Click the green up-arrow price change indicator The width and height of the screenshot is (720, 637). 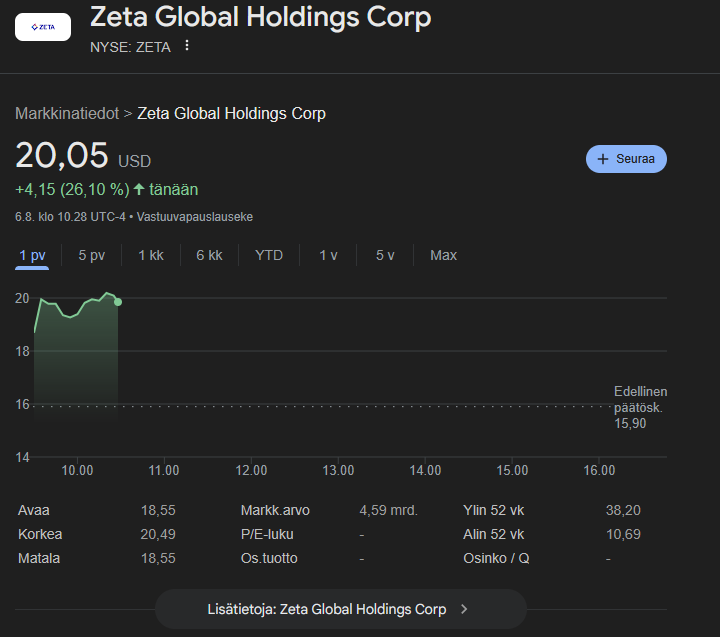coord(139,189)
